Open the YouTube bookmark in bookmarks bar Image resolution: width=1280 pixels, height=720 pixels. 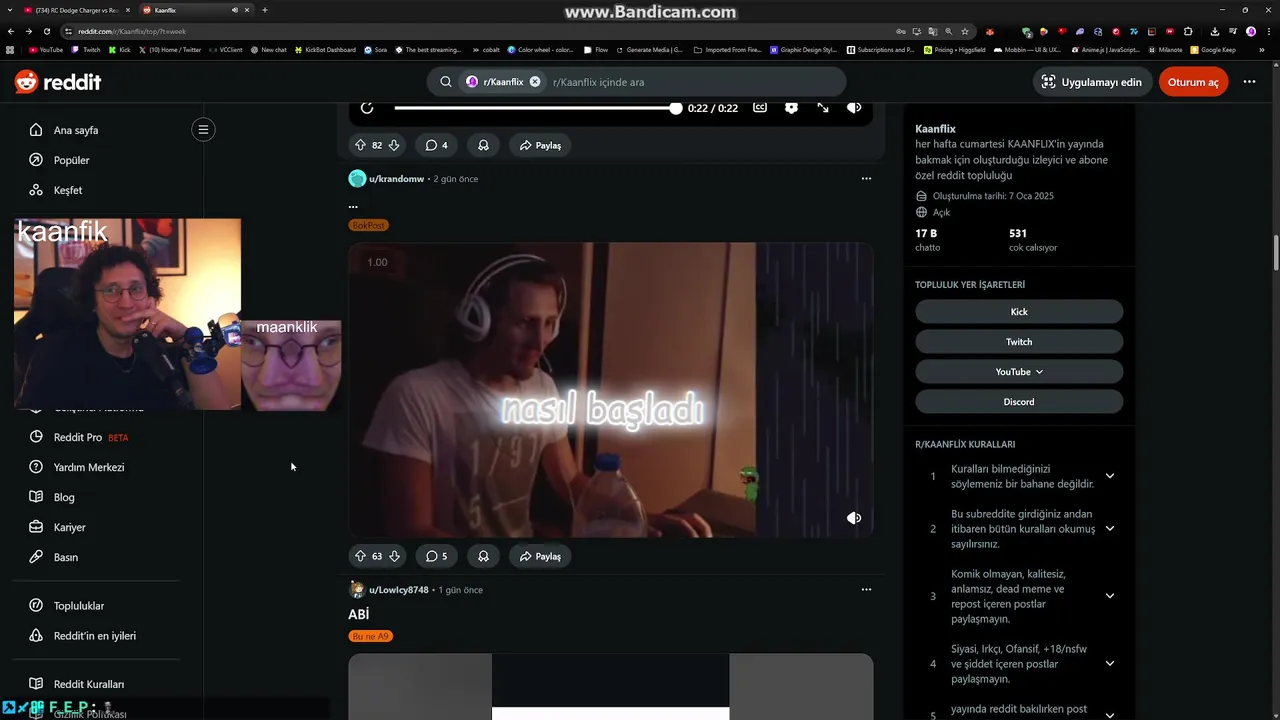click(x=46, y=49)
